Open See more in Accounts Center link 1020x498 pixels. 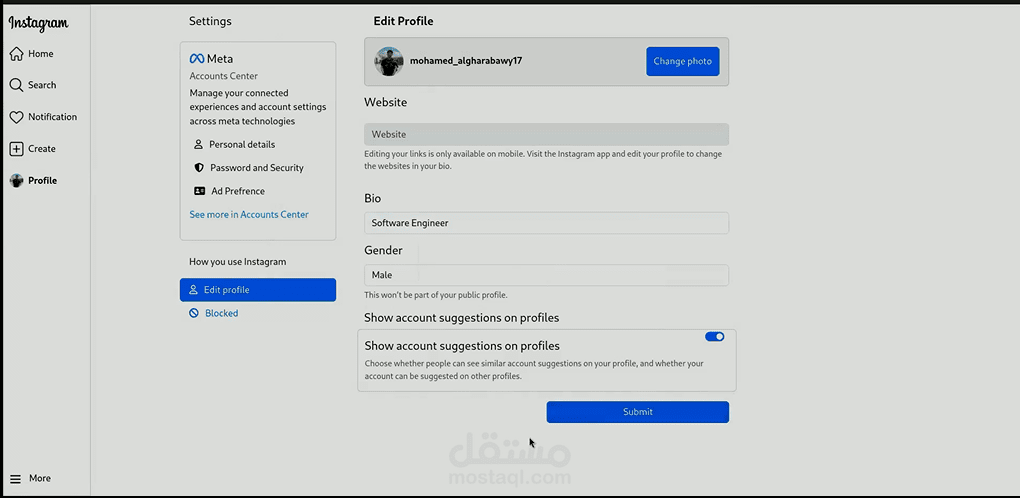[249, 215]
